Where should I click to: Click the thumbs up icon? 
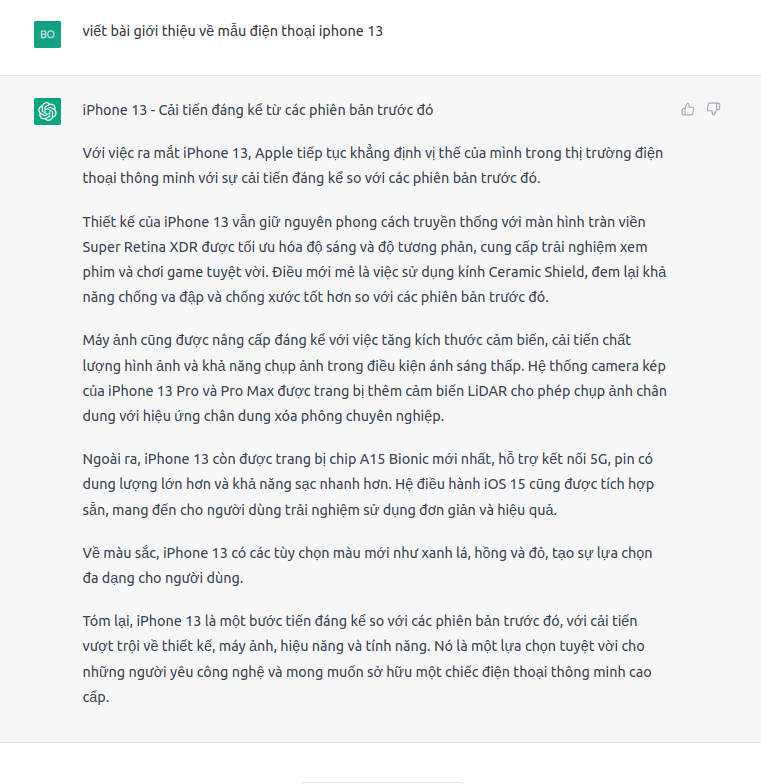688,109
